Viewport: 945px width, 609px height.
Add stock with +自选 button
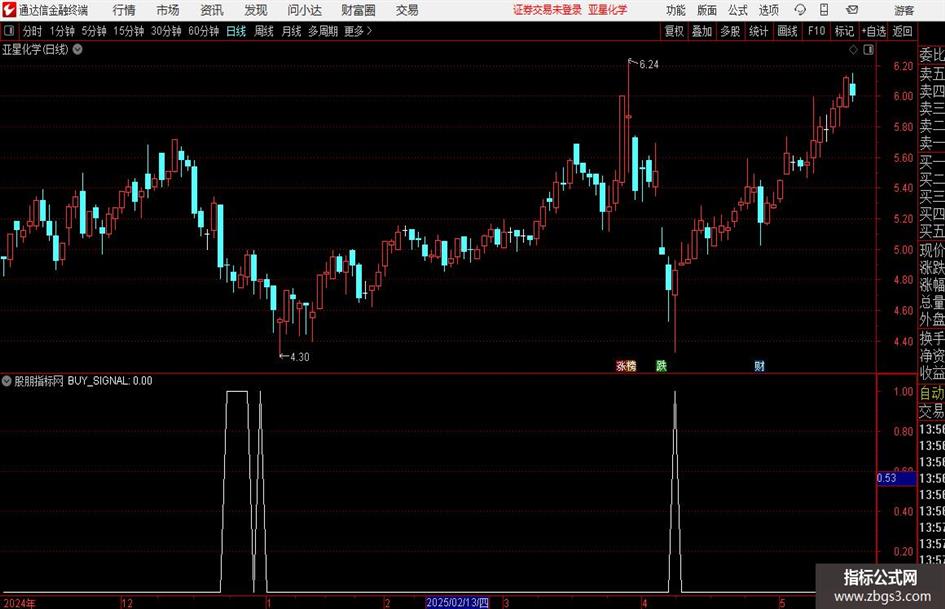pos(874,31)
